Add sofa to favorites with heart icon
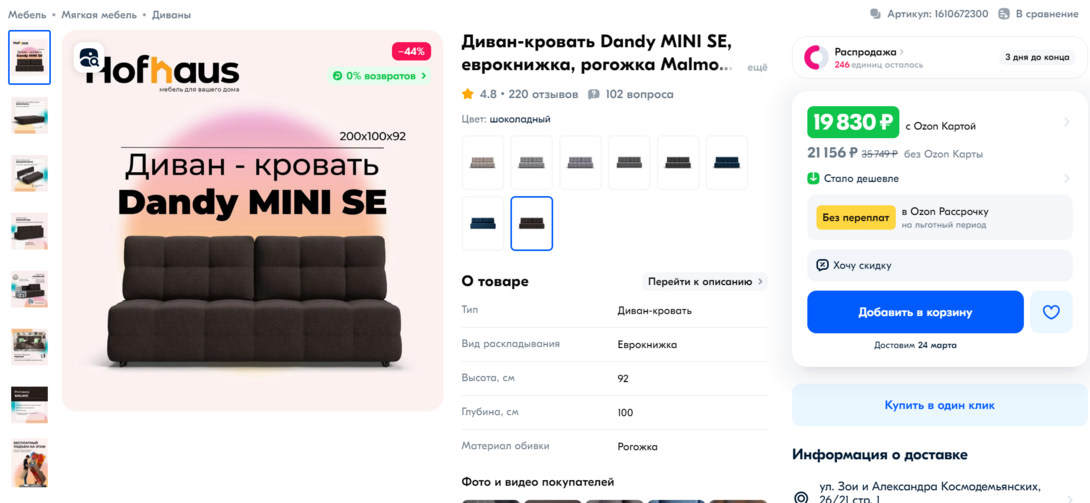Screen dimensions: 1090x503 point(1050,312)
